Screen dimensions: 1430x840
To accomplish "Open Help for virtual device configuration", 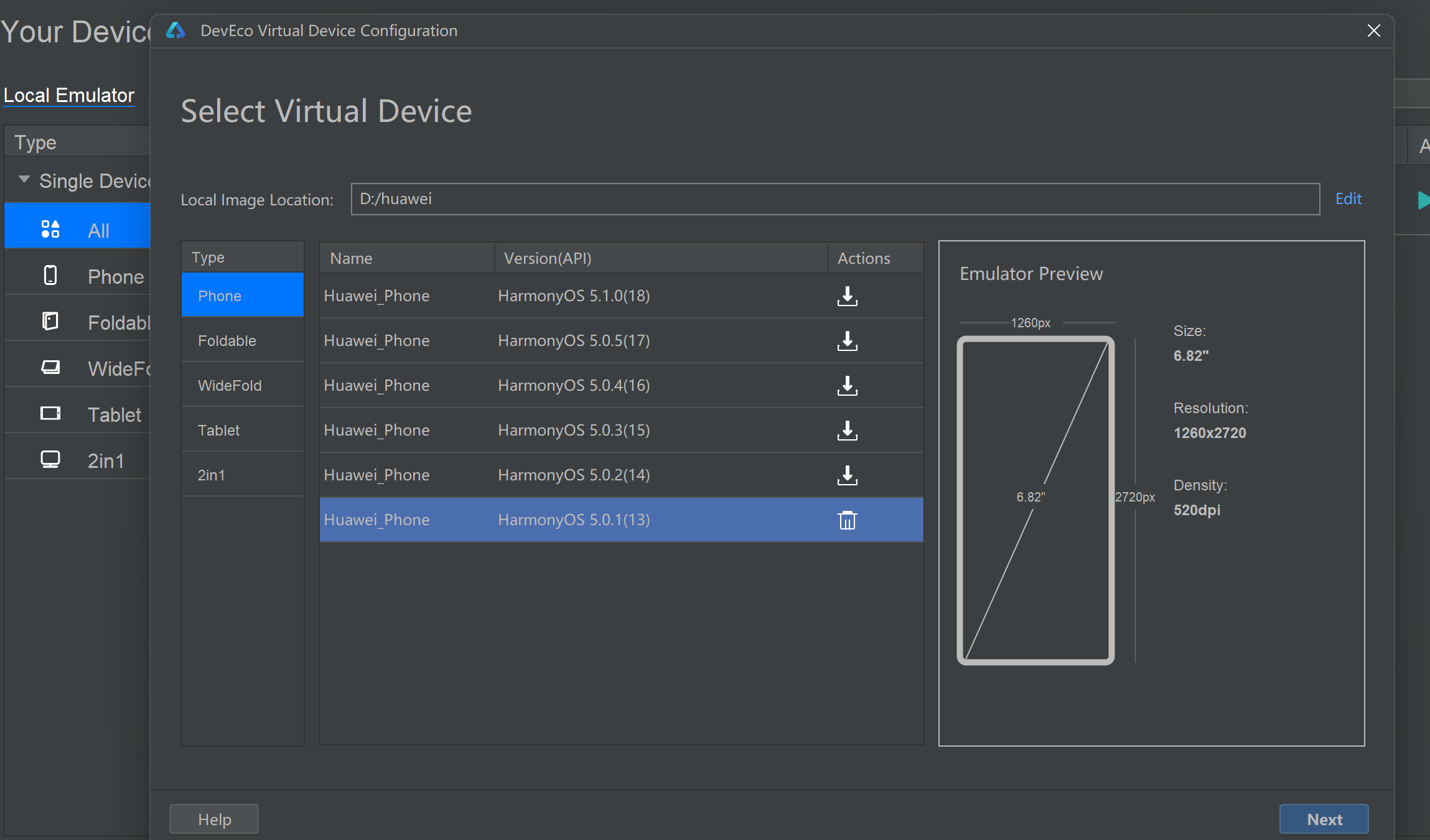I will tap(214, 819).
